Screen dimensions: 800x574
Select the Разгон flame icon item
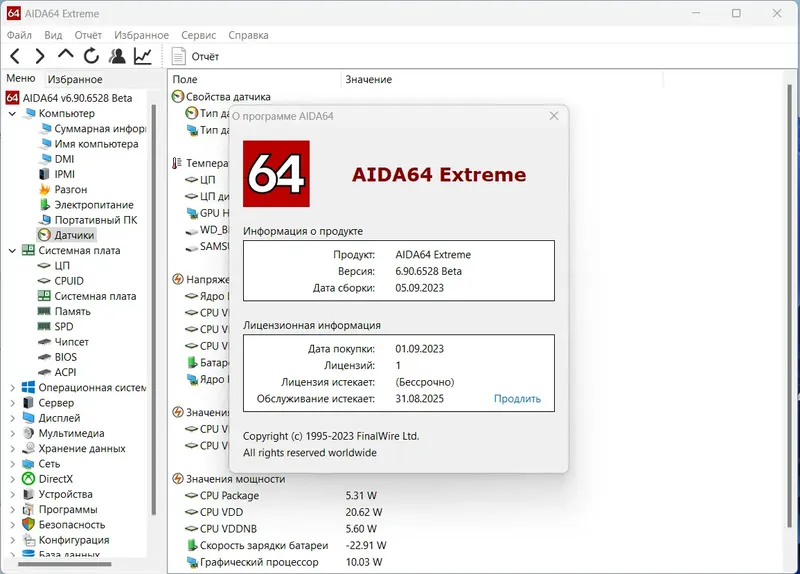pos(44,189)
